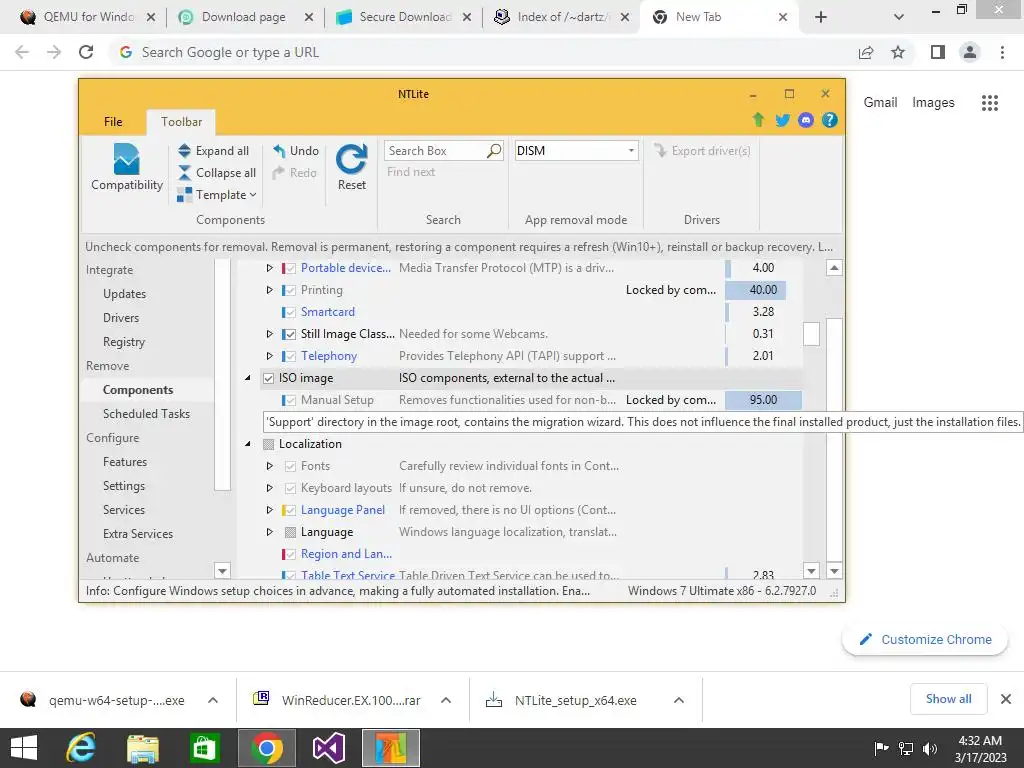Image resolution: width=1024 pixels, height=768 pixels.
Task: Uncheck the ISO image checkbox
Action: pyautogui.click(x=268, y=378)
